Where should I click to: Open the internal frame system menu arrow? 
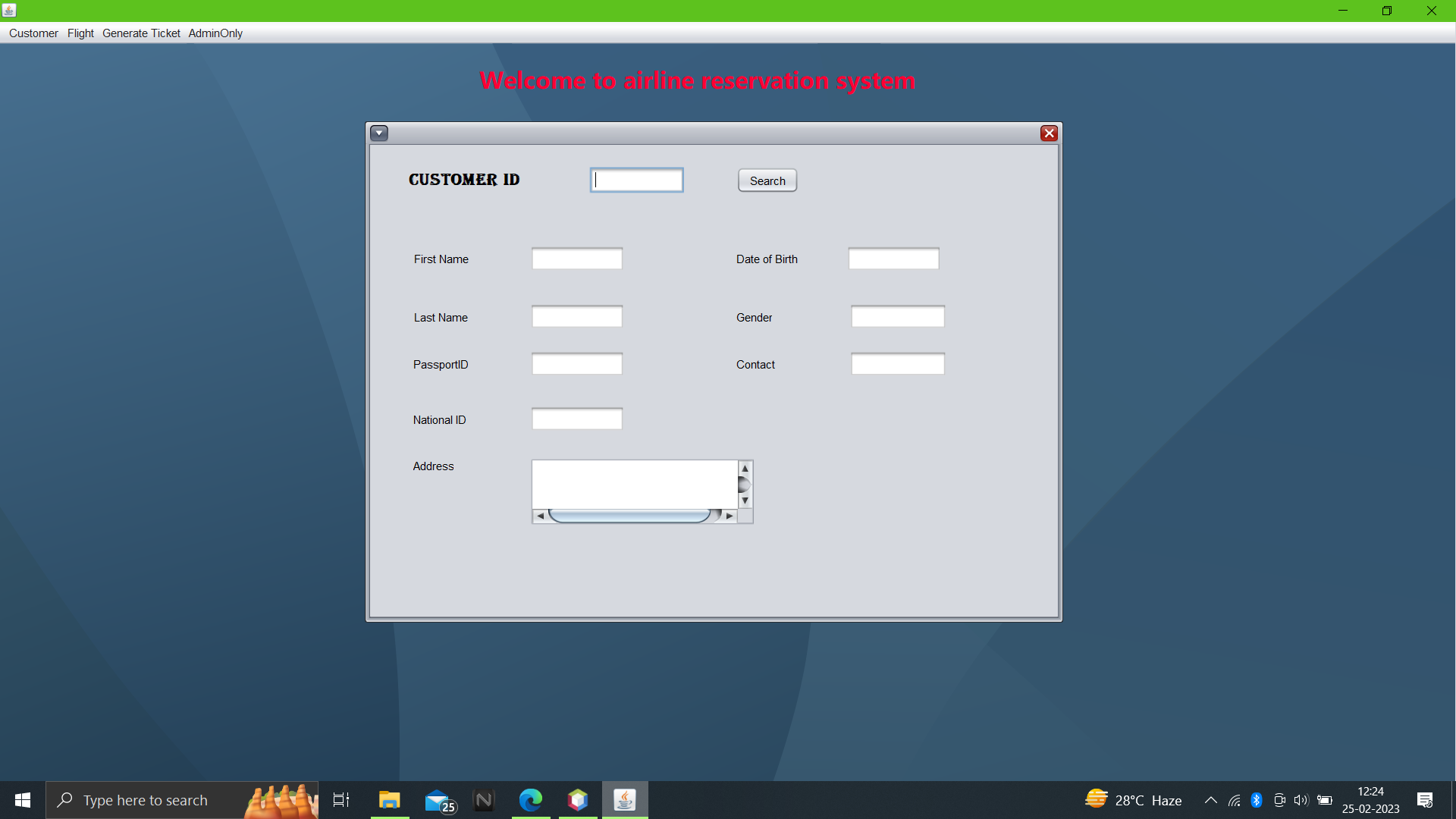click(x=379, y=133)
